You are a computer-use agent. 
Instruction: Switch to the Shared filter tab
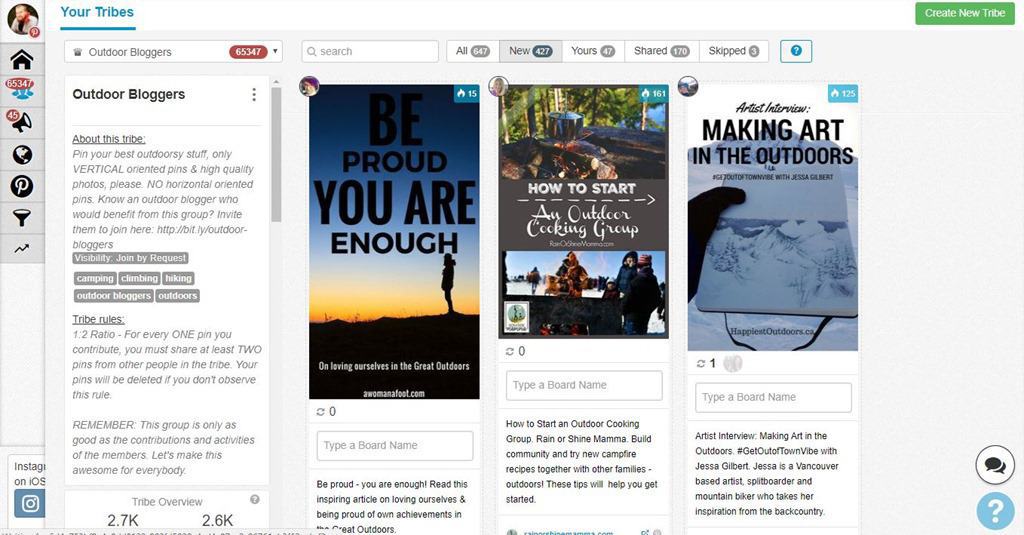point(662,51)
